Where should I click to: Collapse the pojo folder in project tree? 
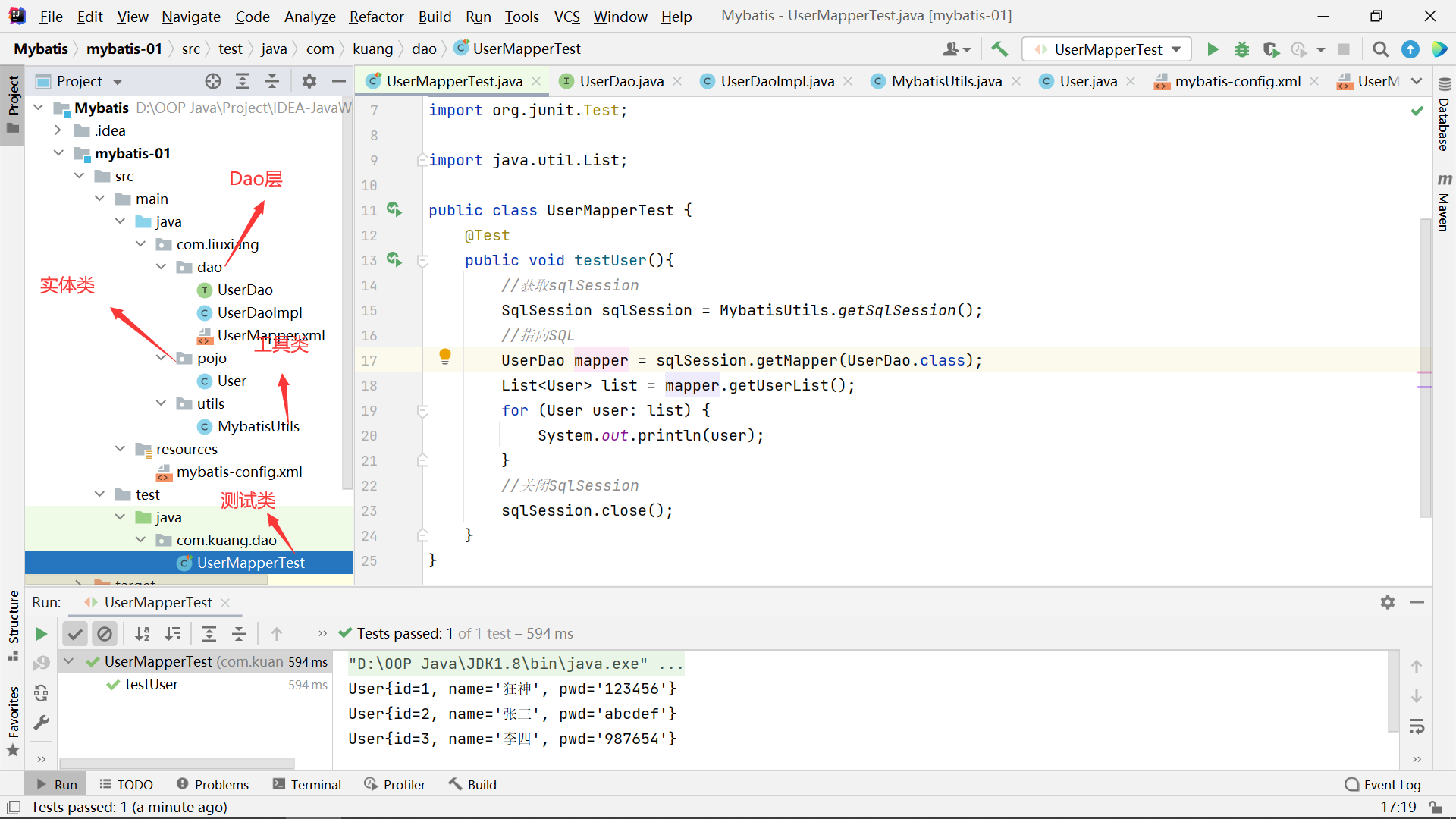[161, 358]
